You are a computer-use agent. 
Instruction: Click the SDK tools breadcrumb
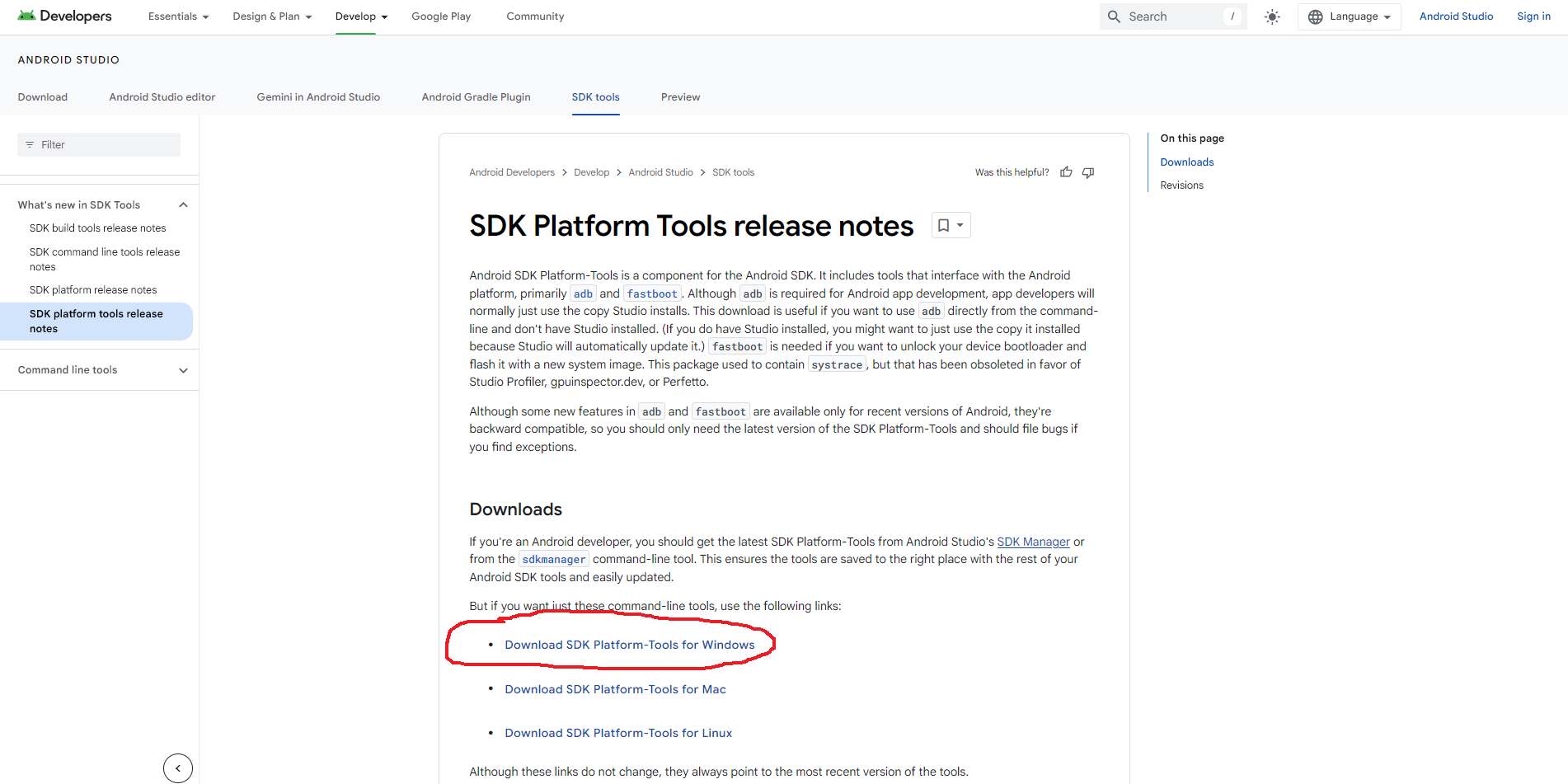click(x=733, y=172)
